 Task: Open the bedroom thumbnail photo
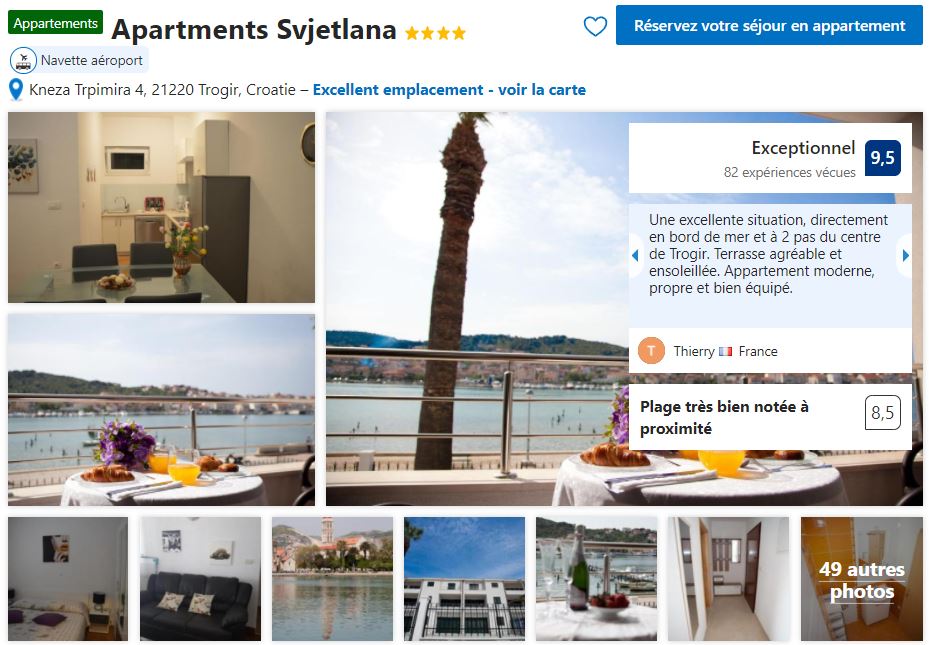point(68,579)
